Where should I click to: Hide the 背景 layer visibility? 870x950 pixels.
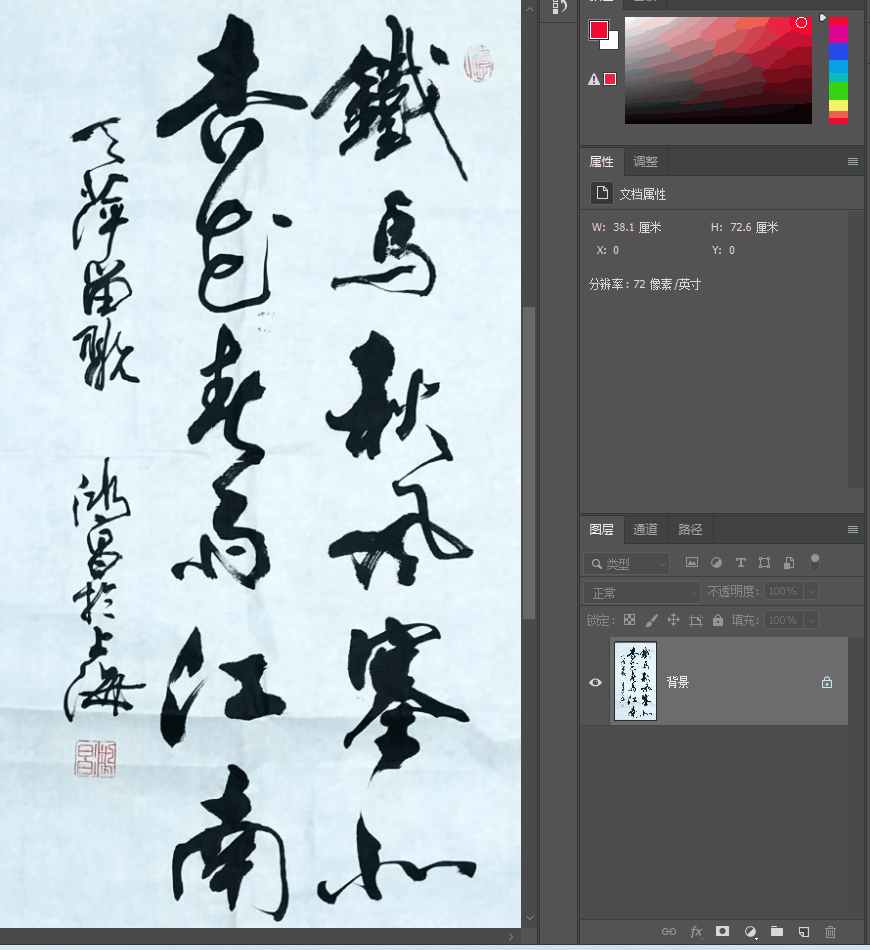(595, 681)
